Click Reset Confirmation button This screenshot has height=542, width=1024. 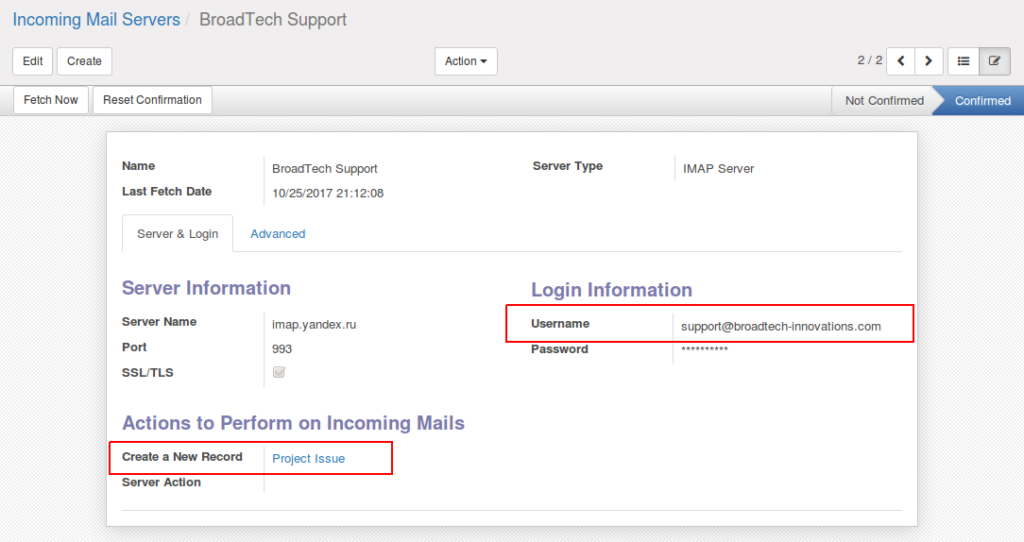point(152,100)
